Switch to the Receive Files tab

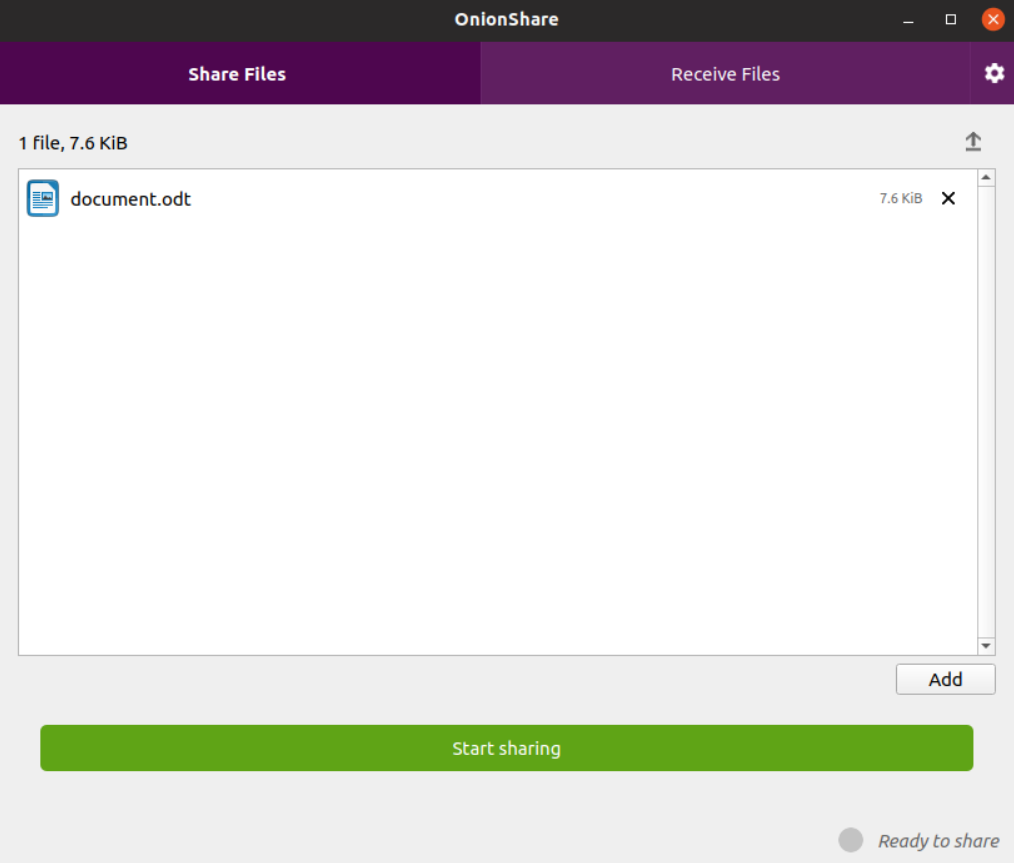(725, 74)
